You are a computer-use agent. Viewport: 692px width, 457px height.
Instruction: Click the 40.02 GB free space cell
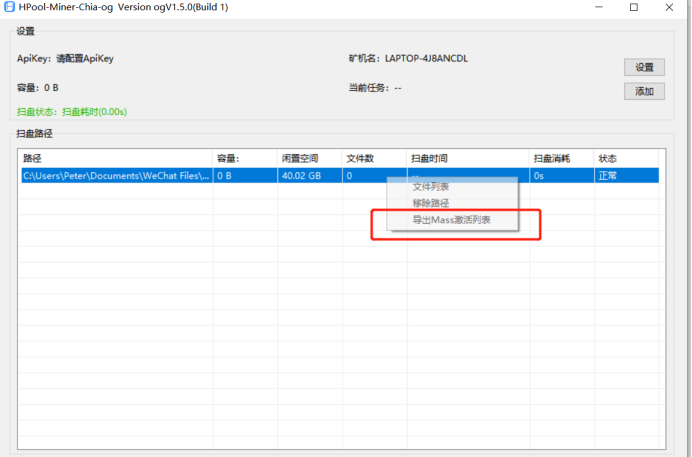tap(301, 175)
